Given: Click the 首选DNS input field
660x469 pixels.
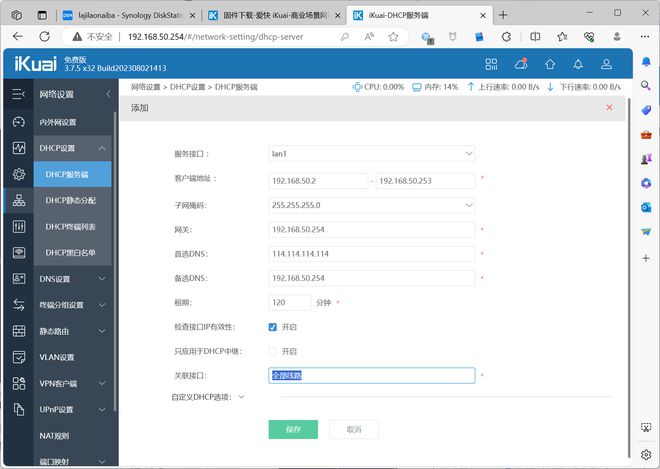Looking at the screenshot, I should 372,254.
